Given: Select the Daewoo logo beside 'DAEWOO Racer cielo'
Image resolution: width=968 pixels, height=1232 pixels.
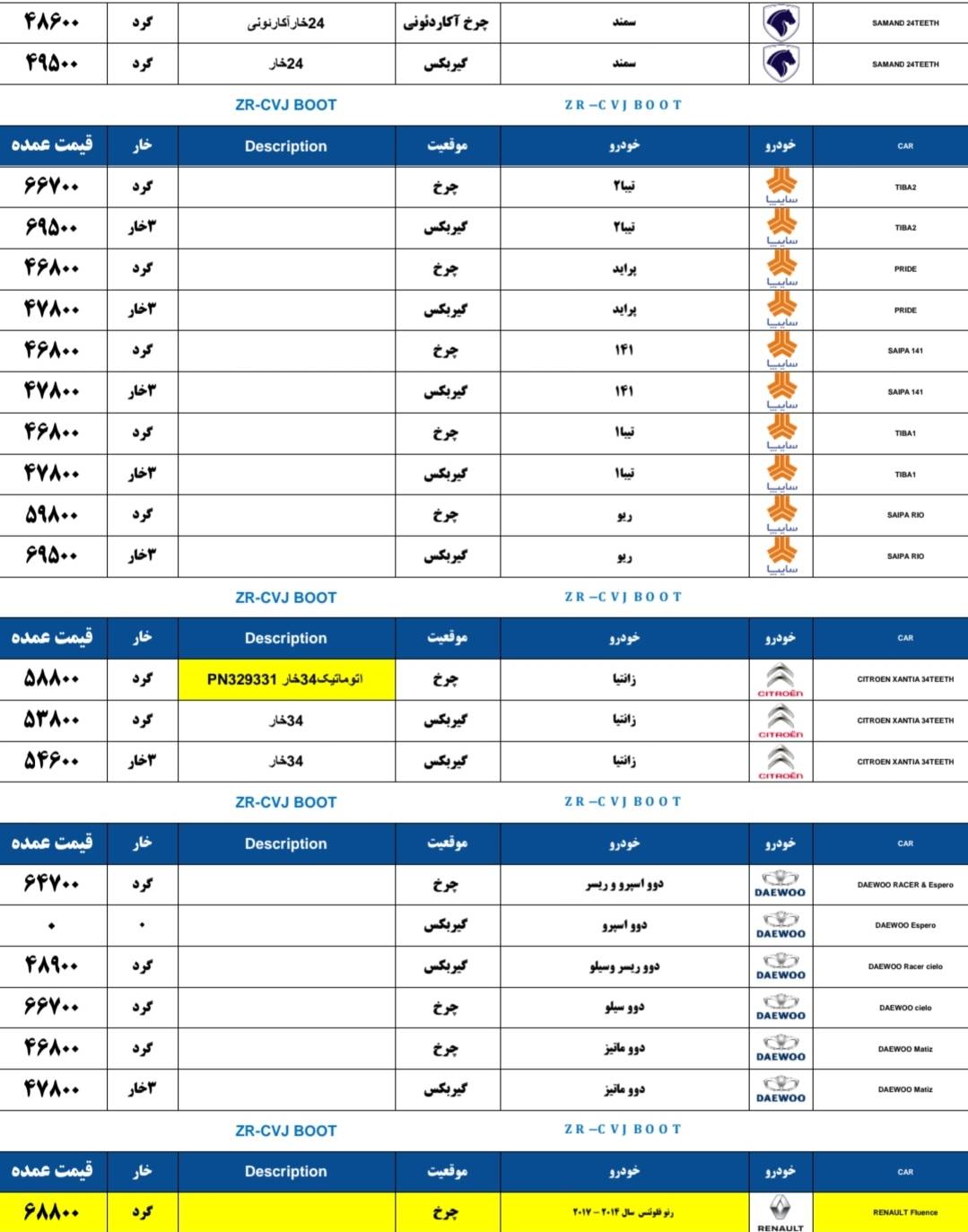Looking at the screenshot, I should (x=781, y=966).
